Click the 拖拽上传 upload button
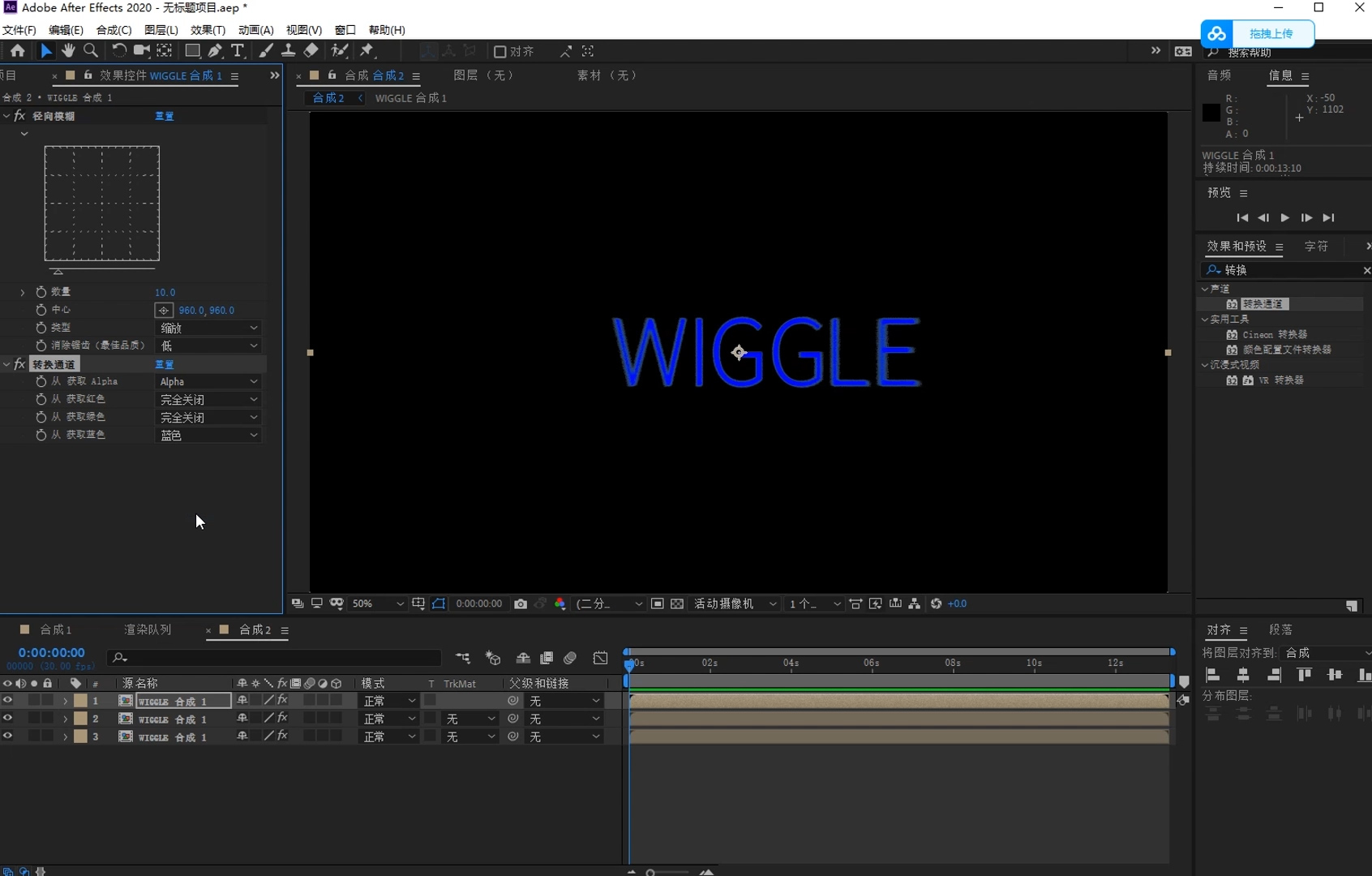 [x=1270, y=34]
